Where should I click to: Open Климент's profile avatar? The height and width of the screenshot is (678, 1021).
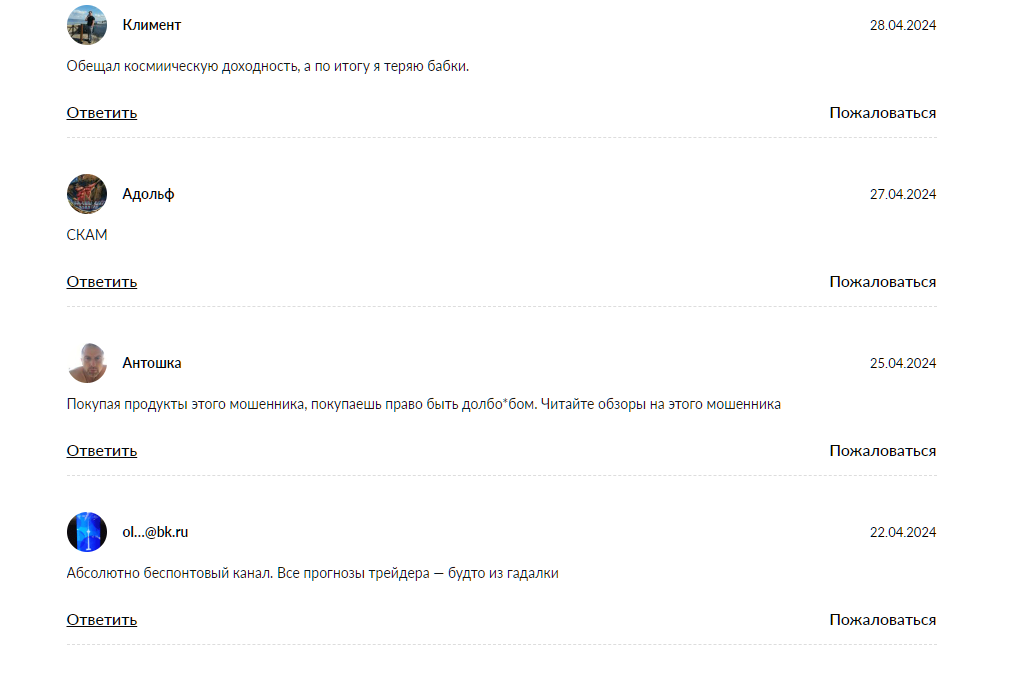click(x=87, y=25)
